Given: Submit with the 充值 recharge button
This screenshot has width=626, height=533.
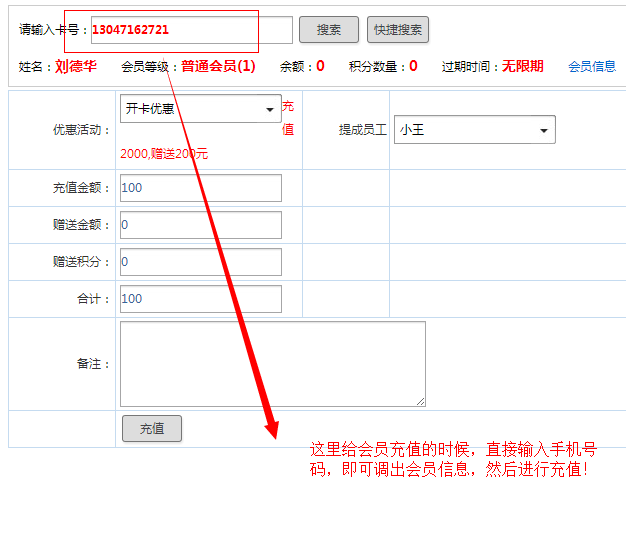Looking at the screenshot, I should pyautogui.click(x=151, y=429).
